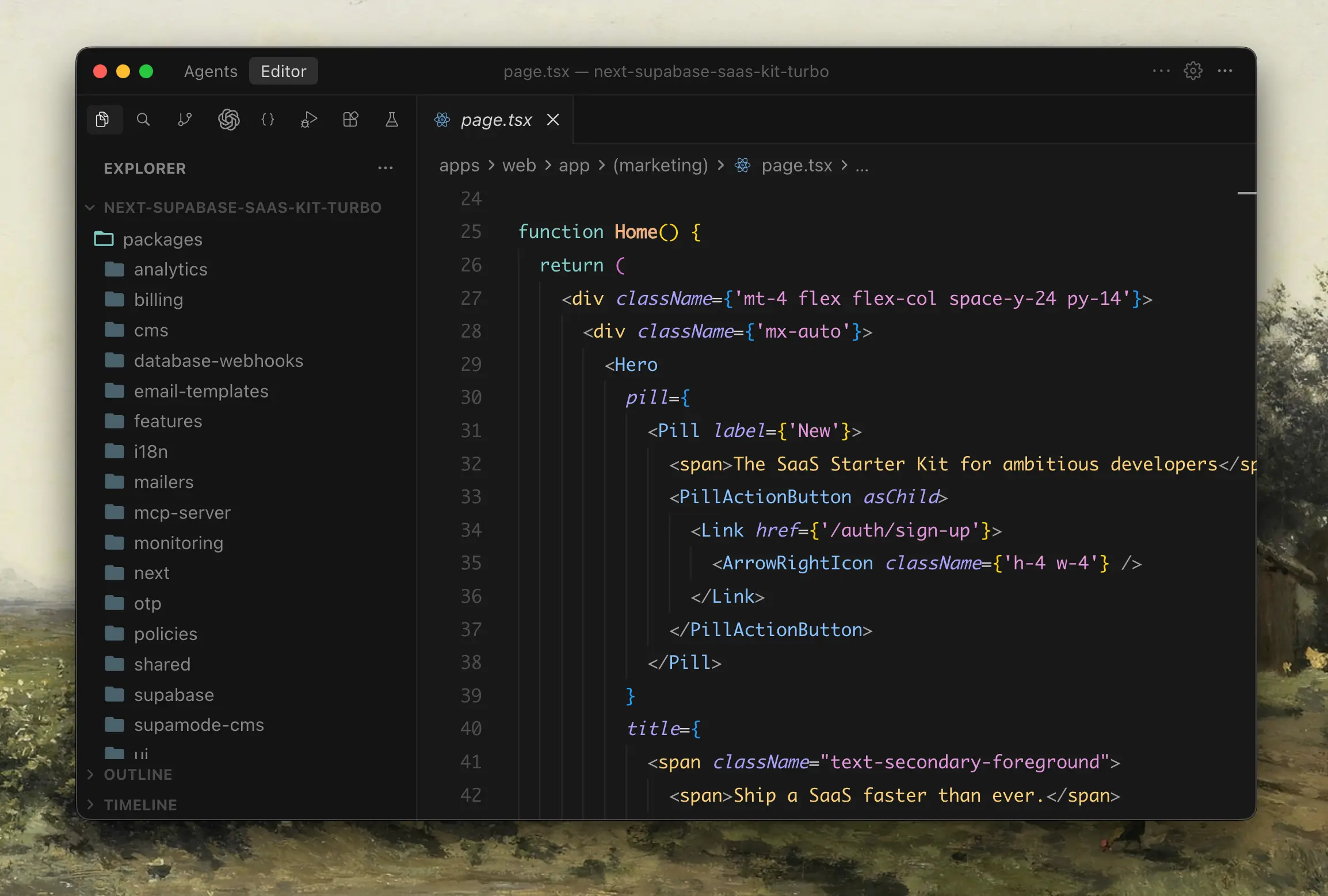Select the page.tsx editor tab
Image resolution: width=1328 pixels, height=896 pixels.
[x=495, y=120]
